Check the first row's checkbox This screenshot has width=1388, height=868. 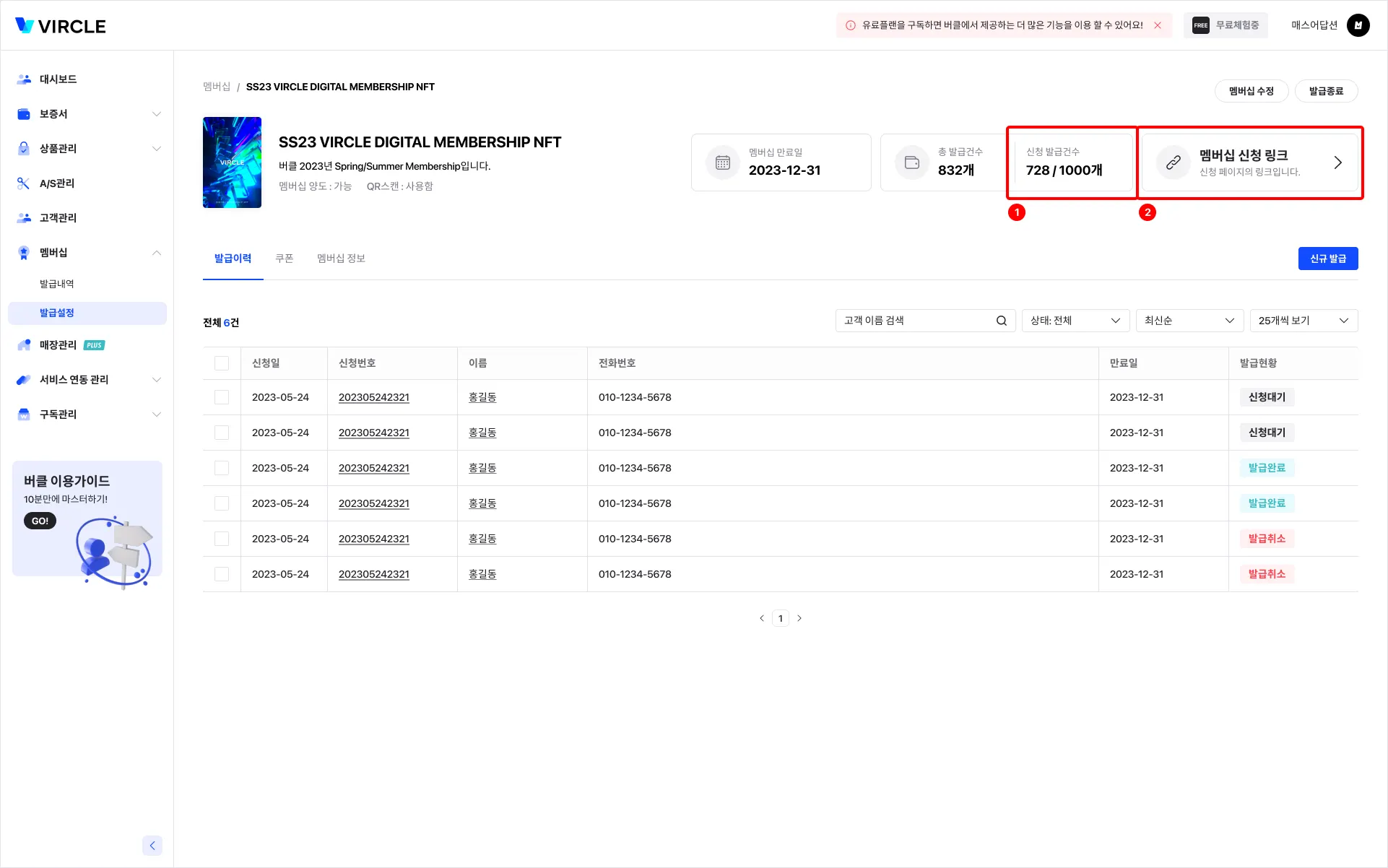222,397
